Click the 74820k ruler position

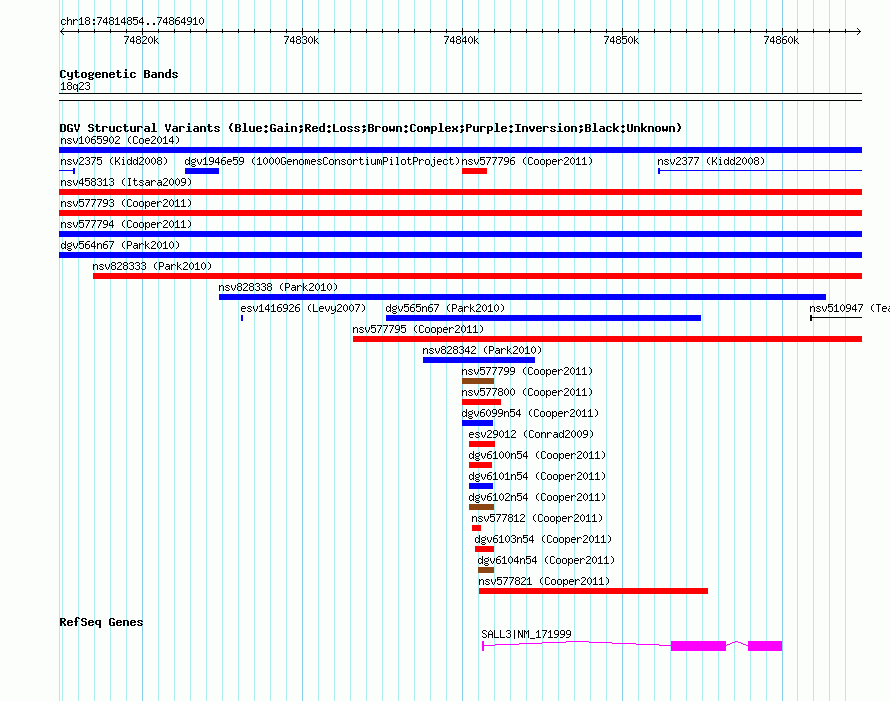(141, 40)
